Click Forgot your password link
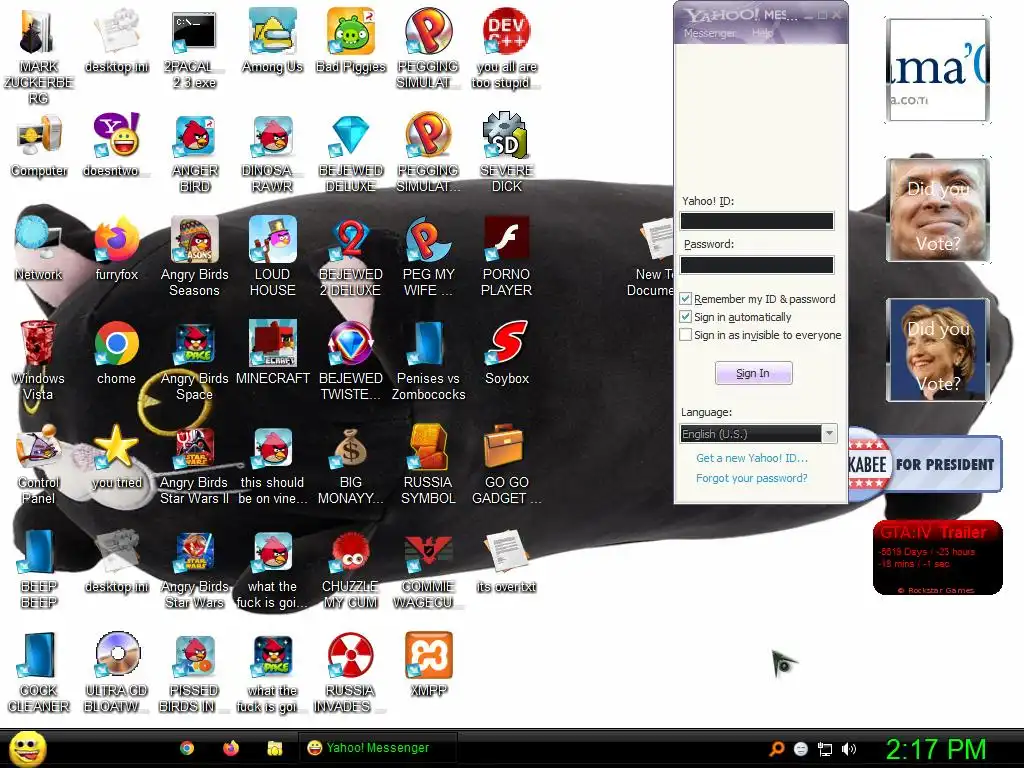The width and height of the screenshot is (1024, 768). click(752, 478)
